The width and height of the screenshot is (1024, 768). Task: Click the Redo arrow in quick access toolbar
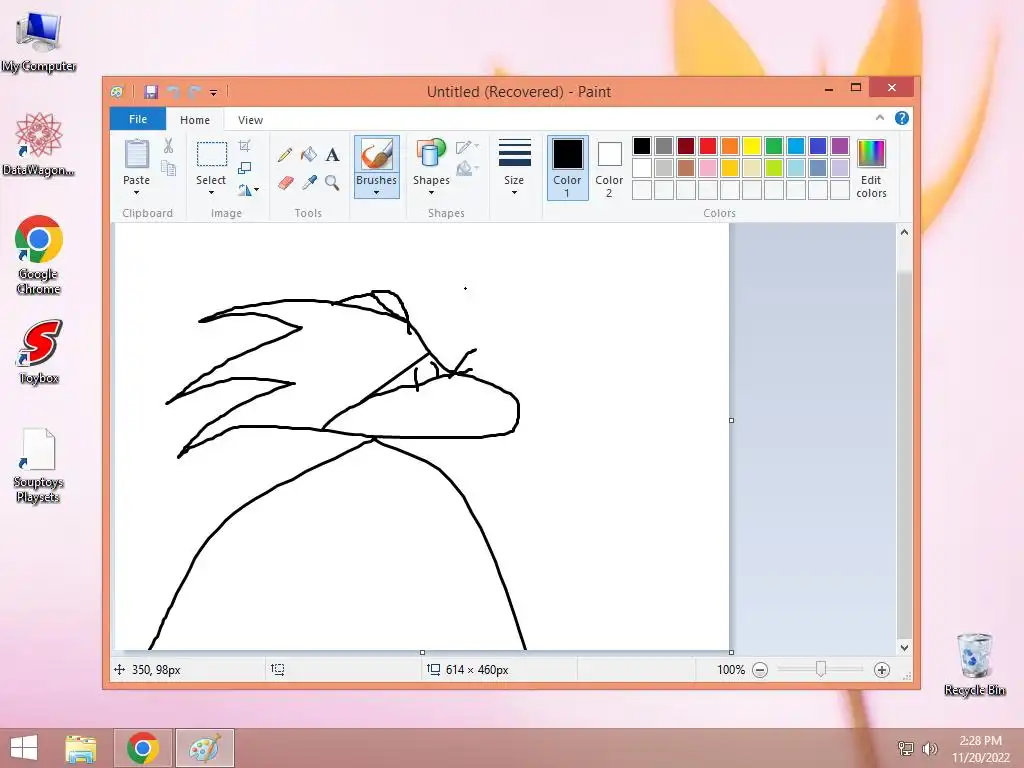(194, 92)
